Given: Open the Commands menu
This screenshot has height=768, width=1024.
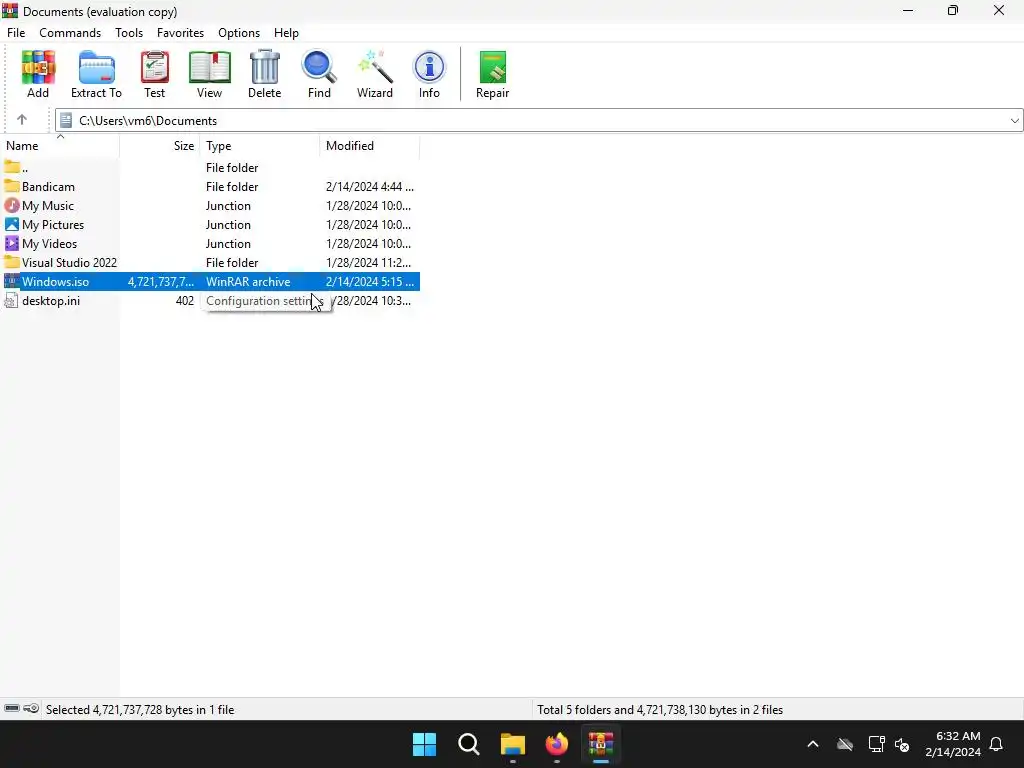Looking at the screenshot, I should 70,33.
